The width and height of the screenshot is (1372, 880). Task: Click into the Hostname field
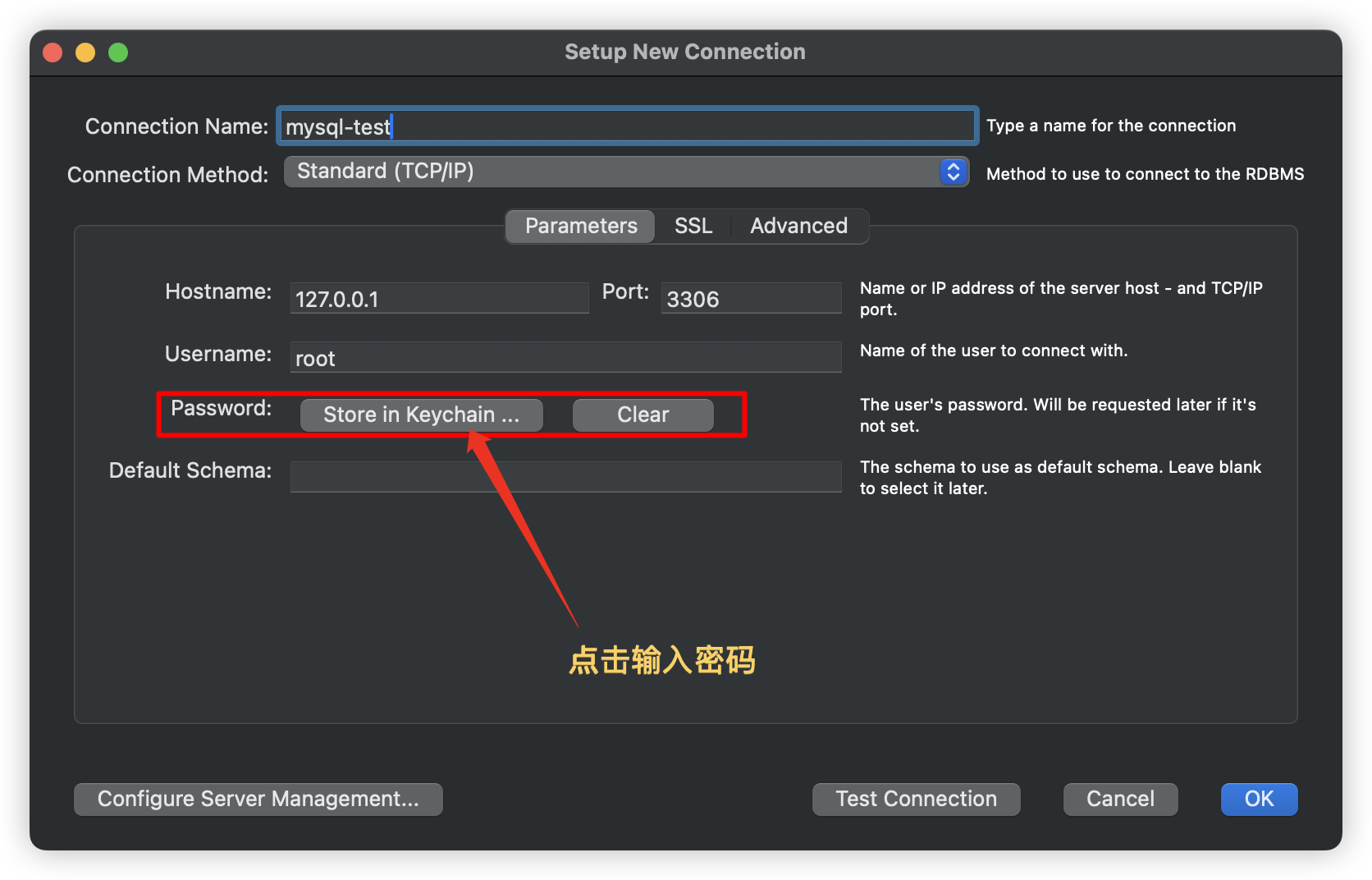click(439, 299)
